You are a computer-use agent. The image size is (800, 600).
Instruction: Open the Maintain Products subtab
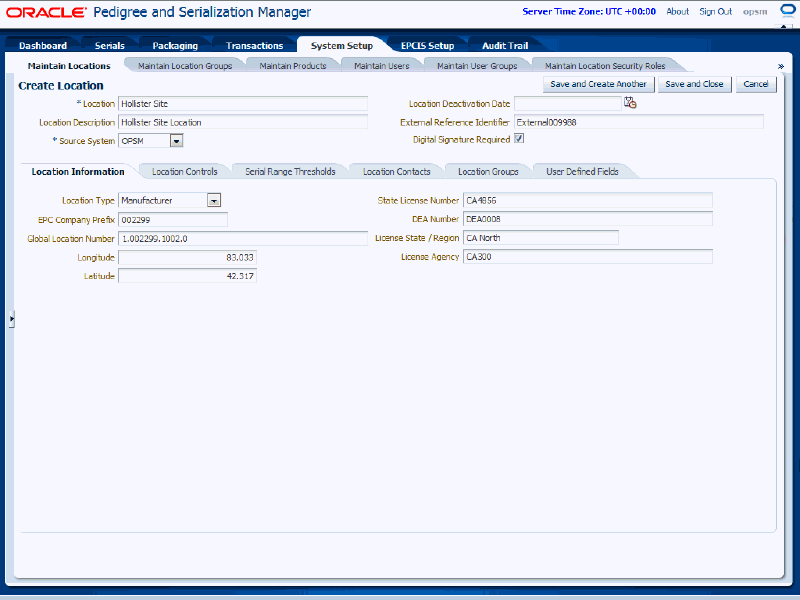click(x=293, y=66)
